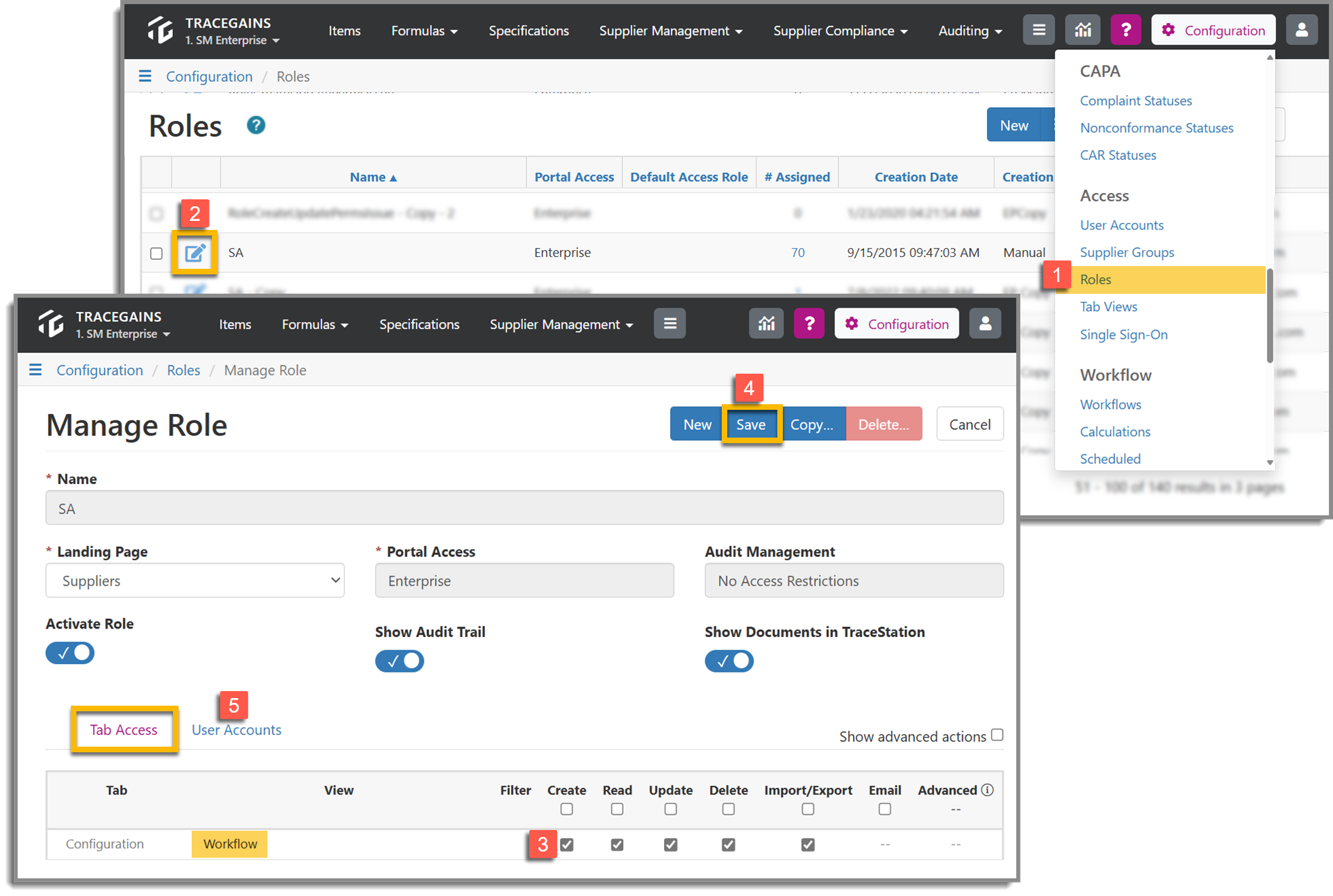1333x896 pixels.
Task: Toggle the Show Audit Trail switch
Action: click(x=399, y=661)
